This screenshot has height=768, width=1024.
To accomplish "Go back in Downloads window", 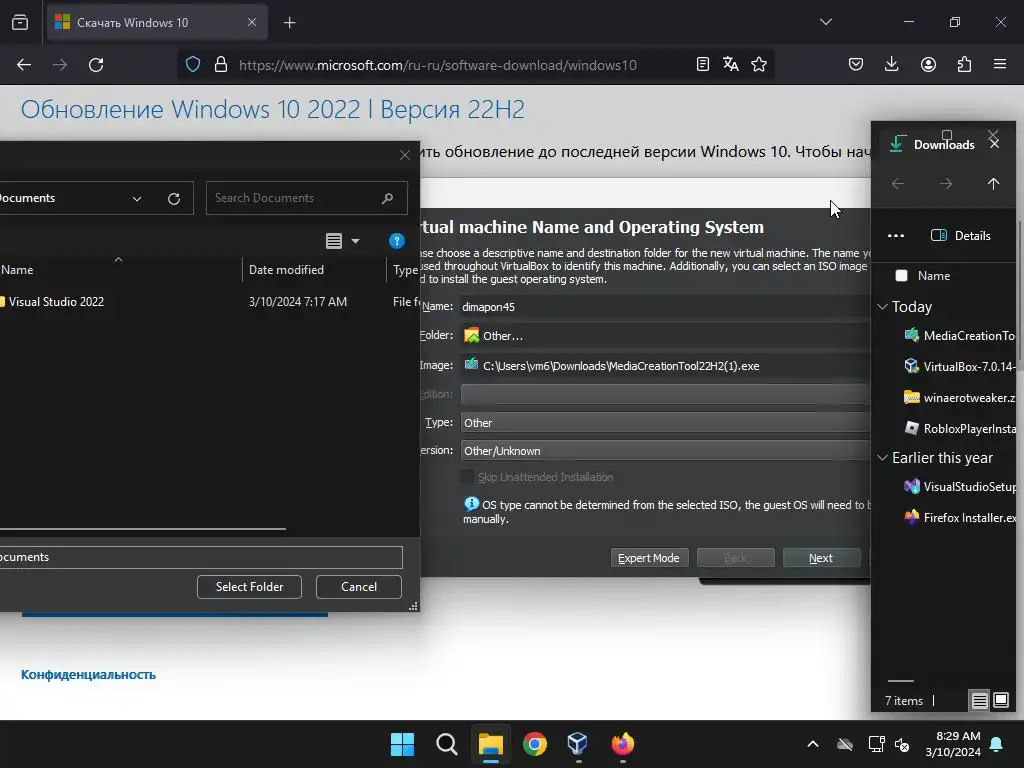I will click(898, 184).
